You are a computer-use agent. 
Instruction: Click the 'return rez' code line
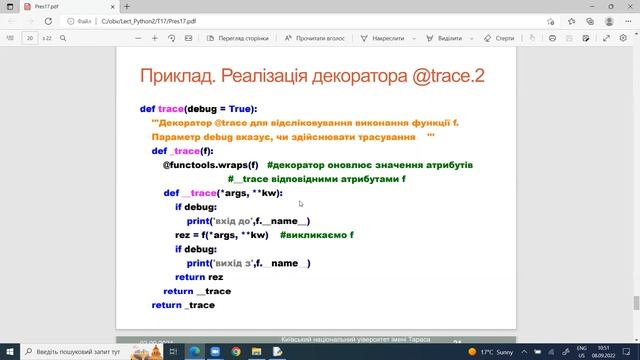click(199, 277)
